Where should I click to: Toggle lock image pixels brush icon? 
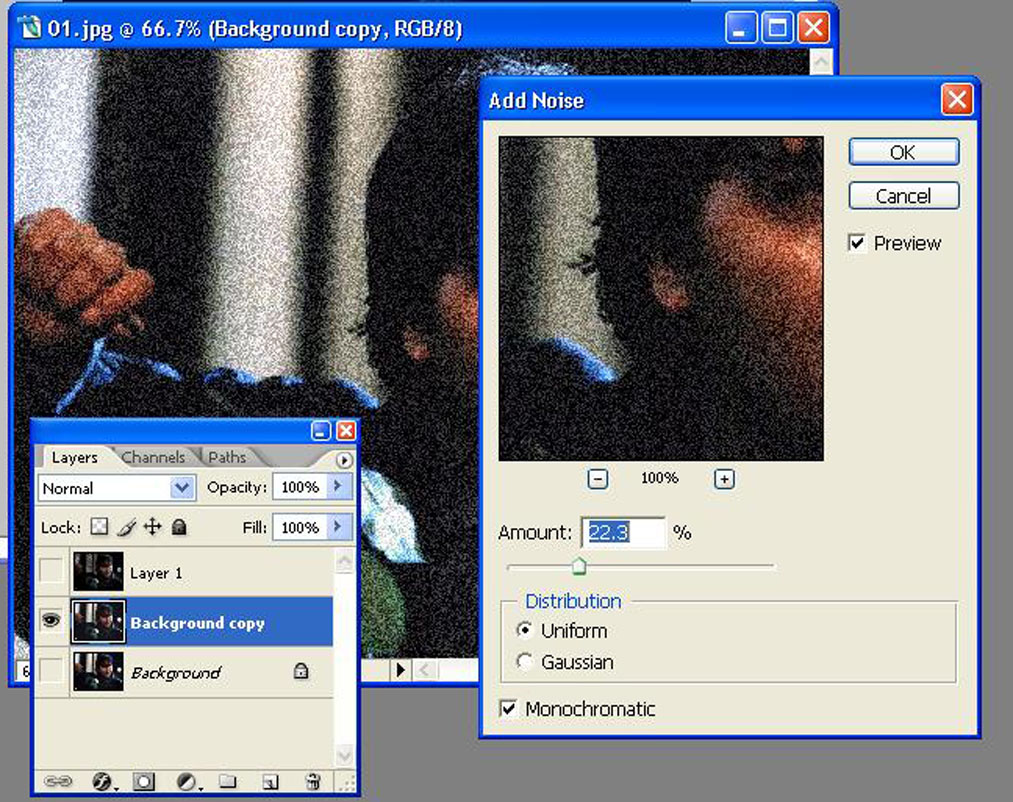tap(127, 527)
